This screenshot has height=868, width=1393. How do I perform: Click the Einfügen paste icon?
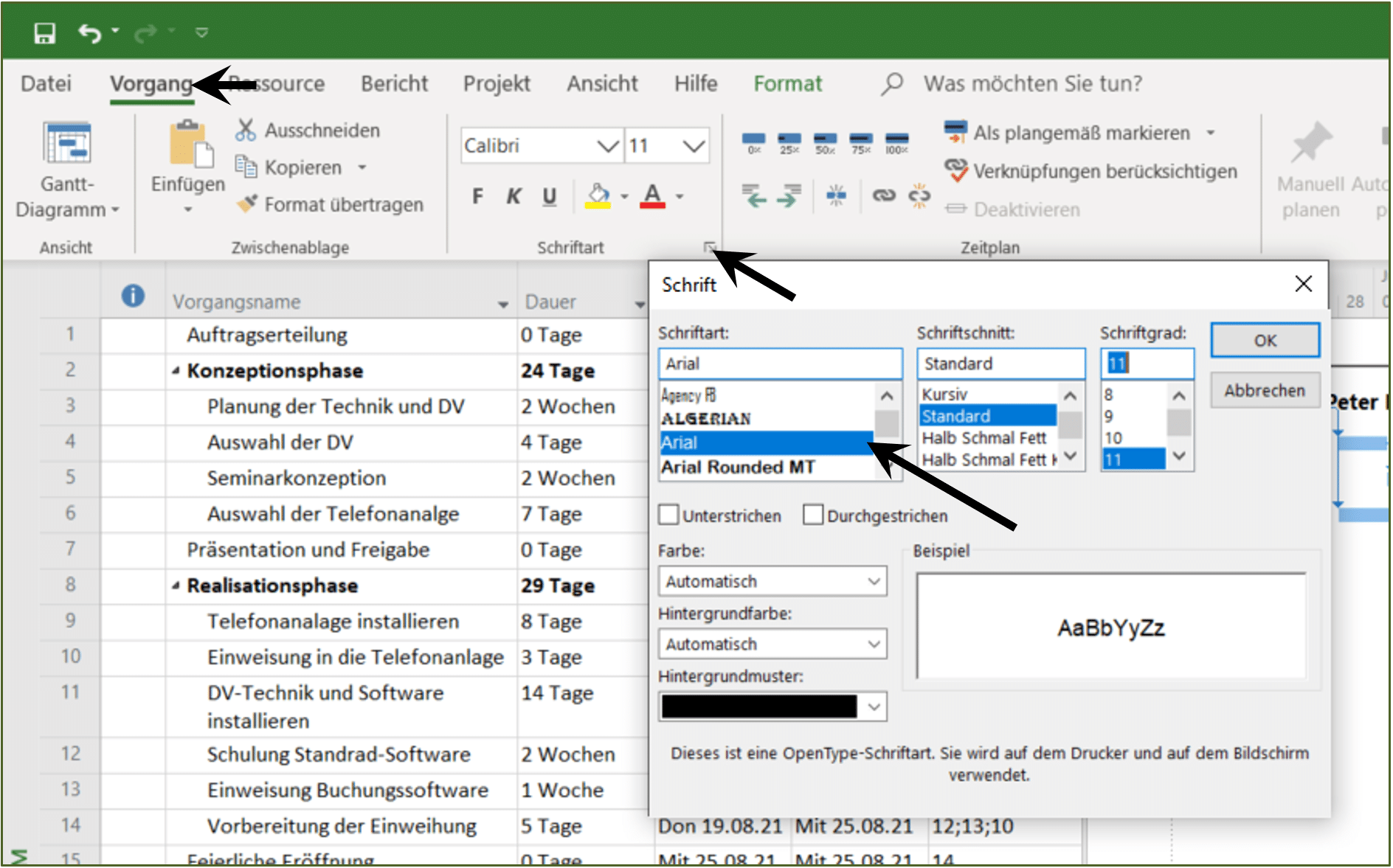[x=191, y=144]
